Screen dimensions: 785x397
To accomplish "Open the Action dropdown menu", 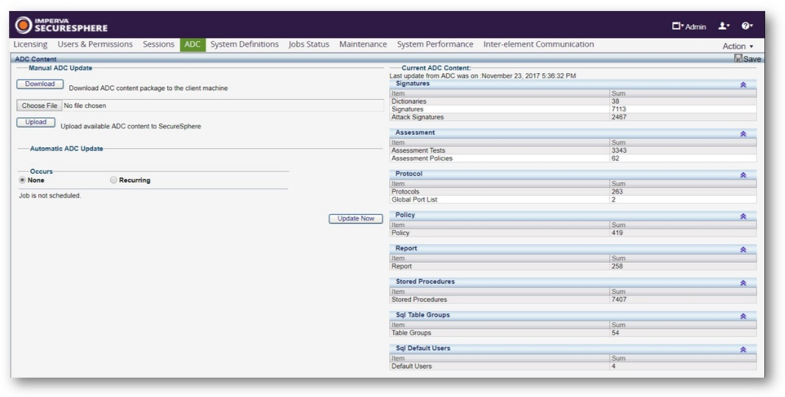I will click(737, 46).
